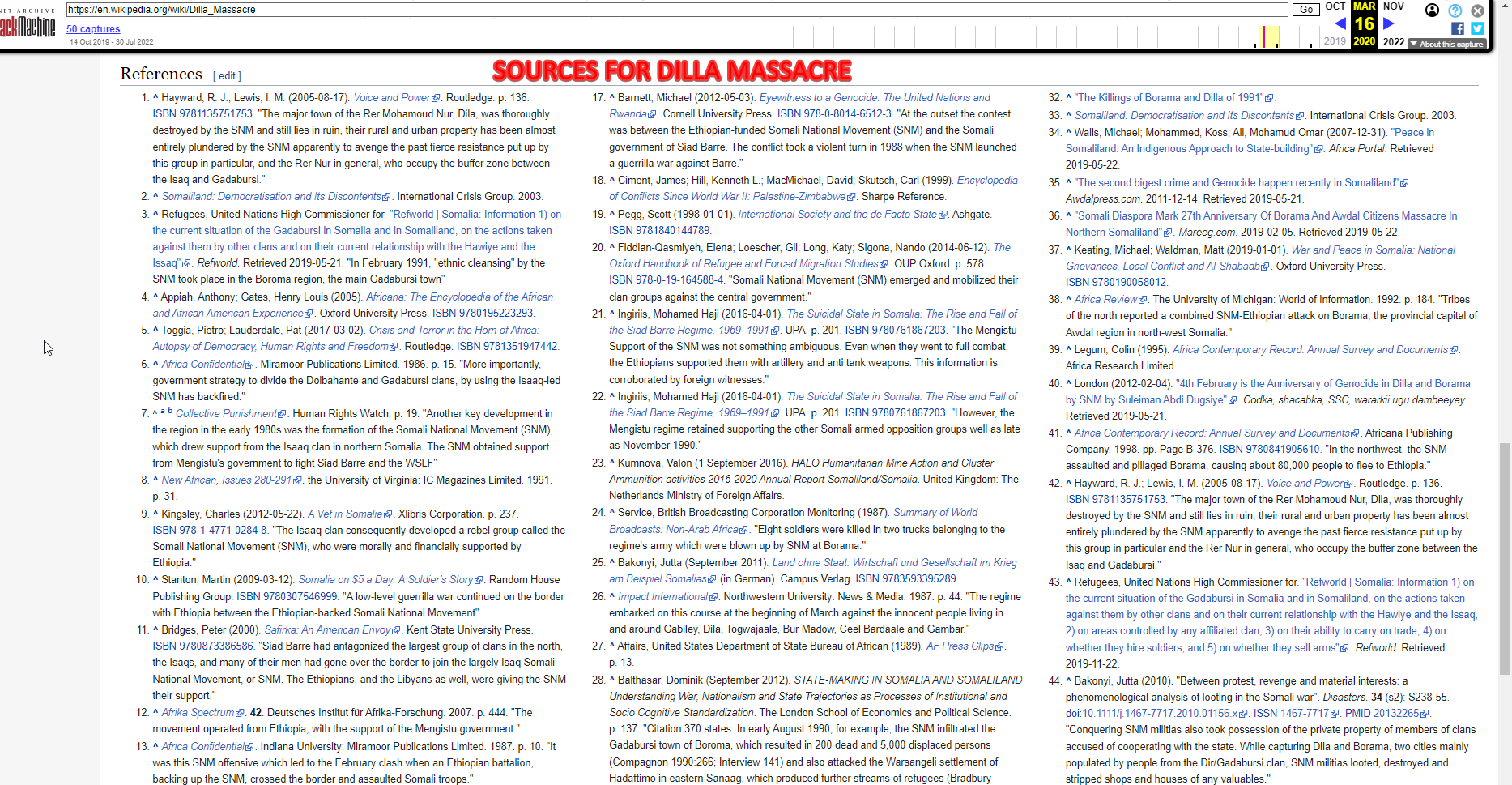Open ISBN 9780841905610 link in reference 41
The image size is (1512, 785).
[x=1270, y=450]
